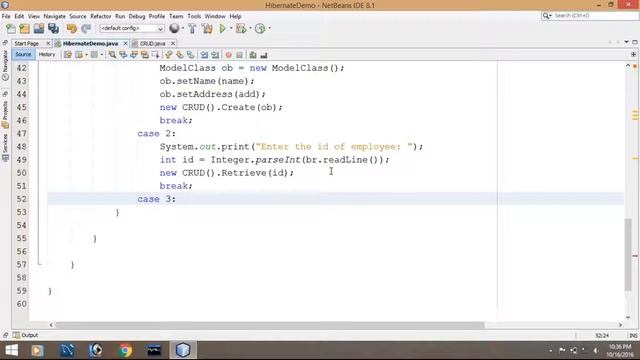
Task: Click the Clean and Build icon
Action: (x=207, y=29)
